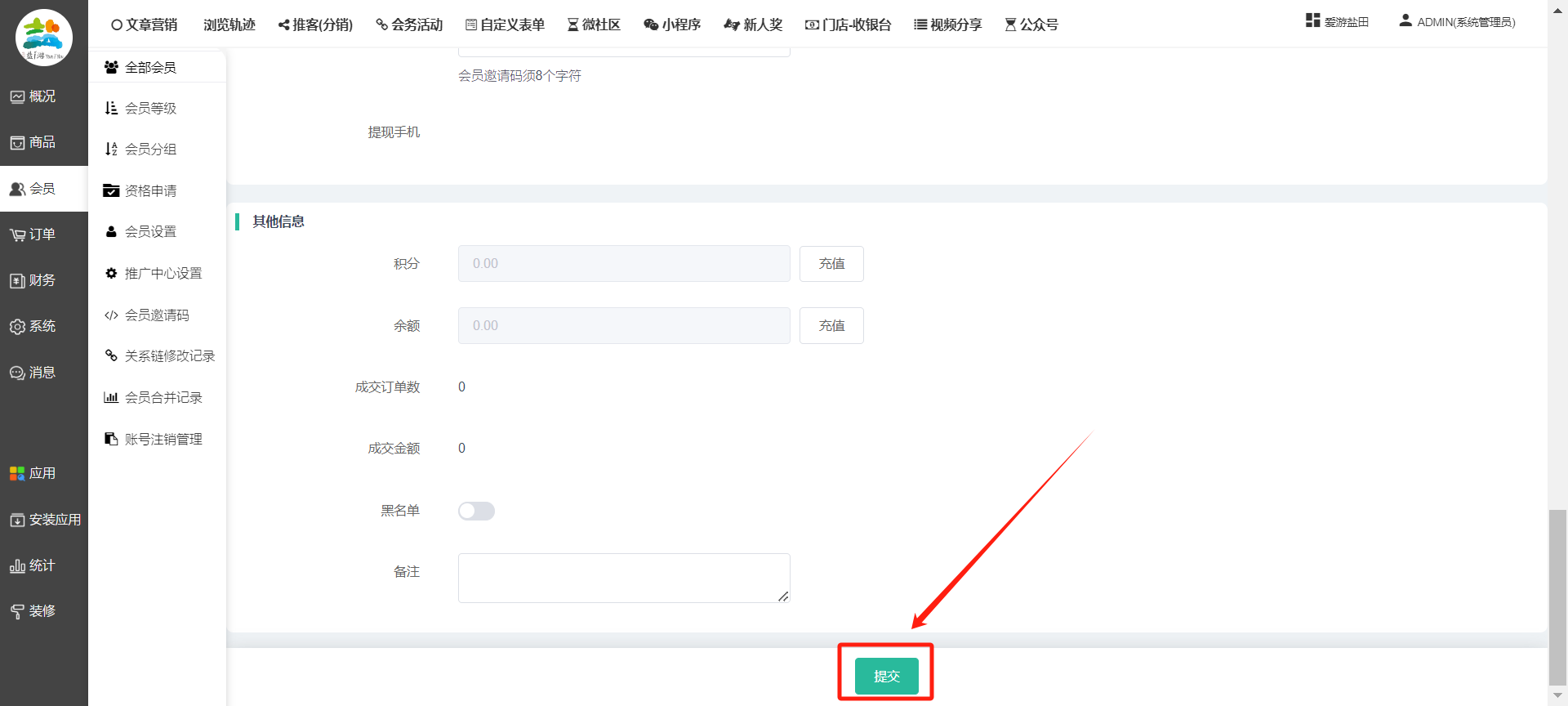The image size is (1568, 706).
Task: Open 会员邀请码 in member submenu
Action: click(x=156, y=315)
